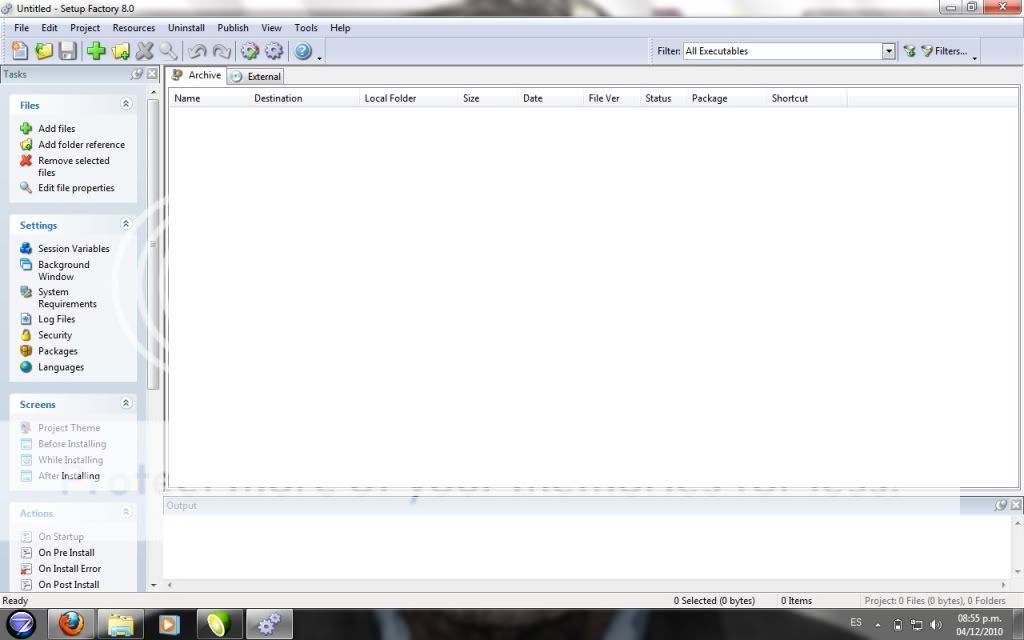1024x640 pixels.
Task: Click the Add Folder Reference toolbar icon
Action: (x=121, y=51)
